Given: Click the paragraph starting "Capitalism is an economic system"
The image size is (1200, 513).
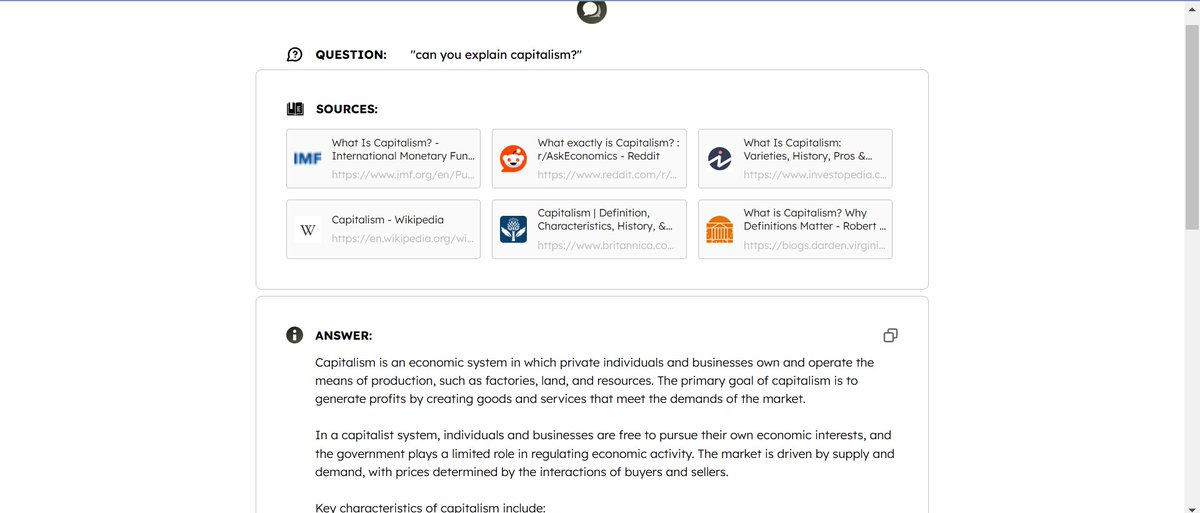Looking at the screenshot, I should click(595, 380).
